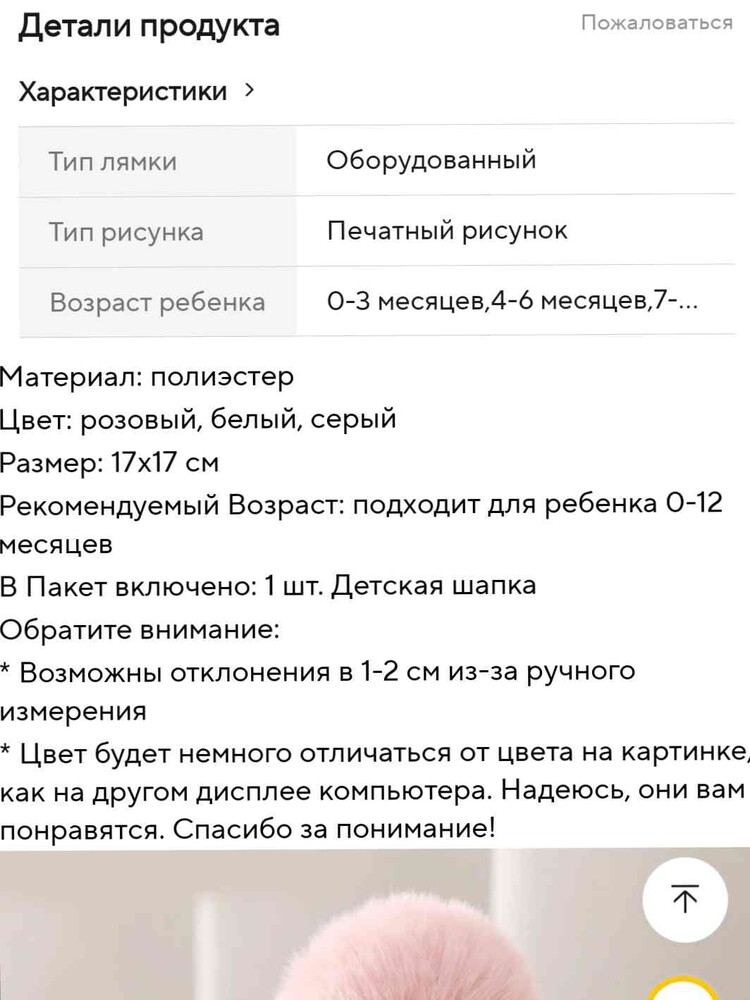
Task: Tap the Возраст ребенка row label
Action: 157,302
